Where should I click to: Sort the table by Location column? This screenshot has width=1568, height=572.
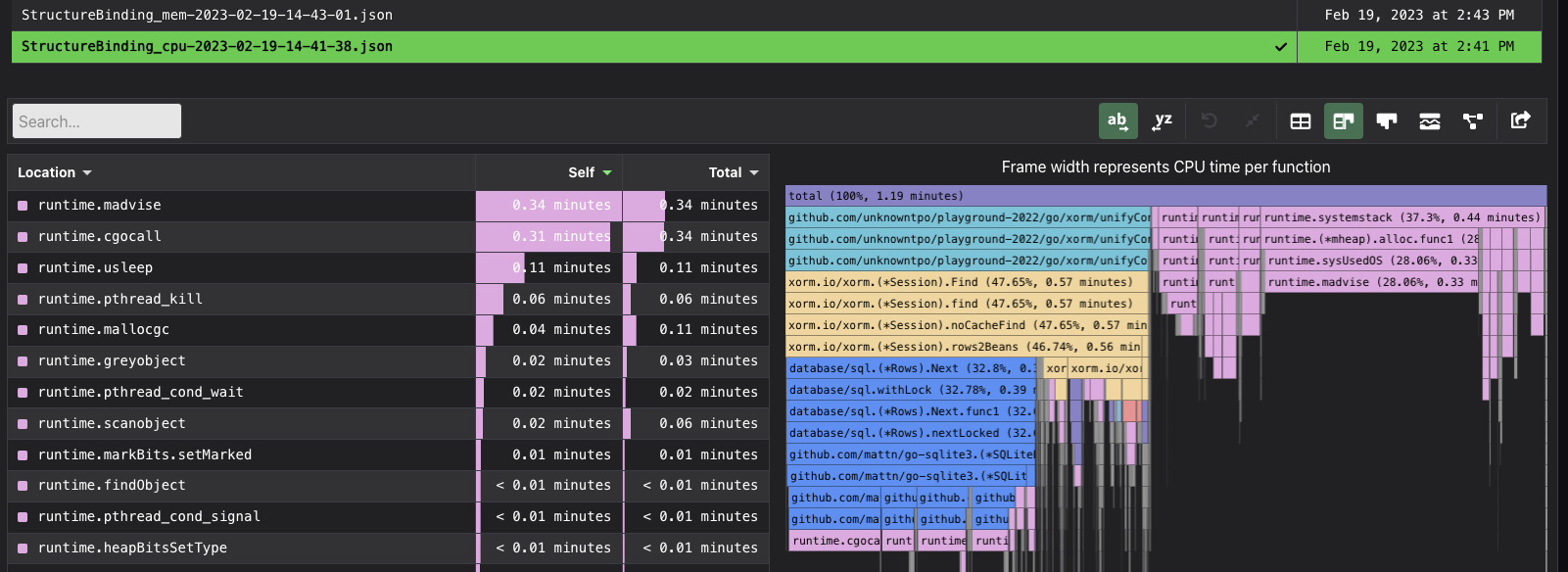tap(55, 172)
